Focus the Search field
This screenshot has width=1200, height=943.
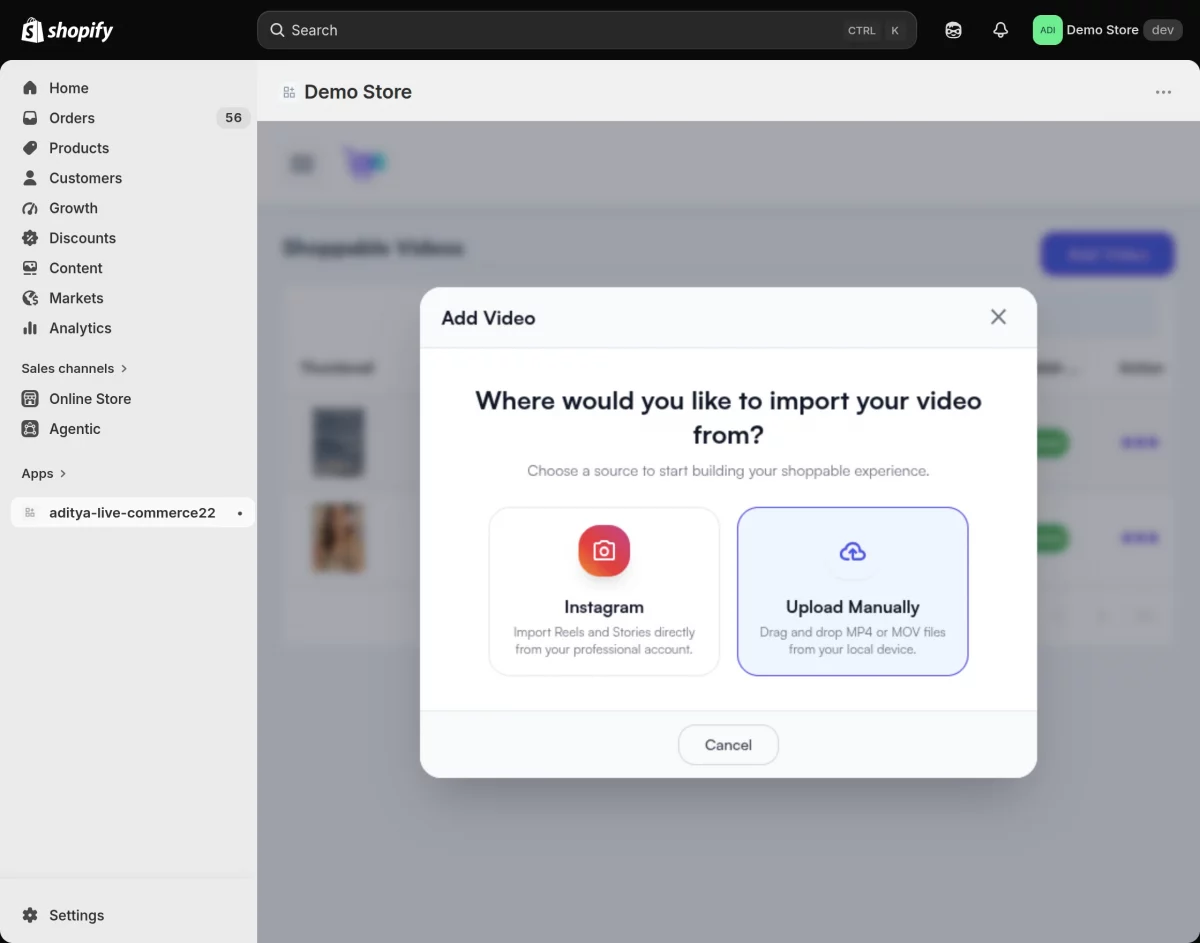[587, 30]
